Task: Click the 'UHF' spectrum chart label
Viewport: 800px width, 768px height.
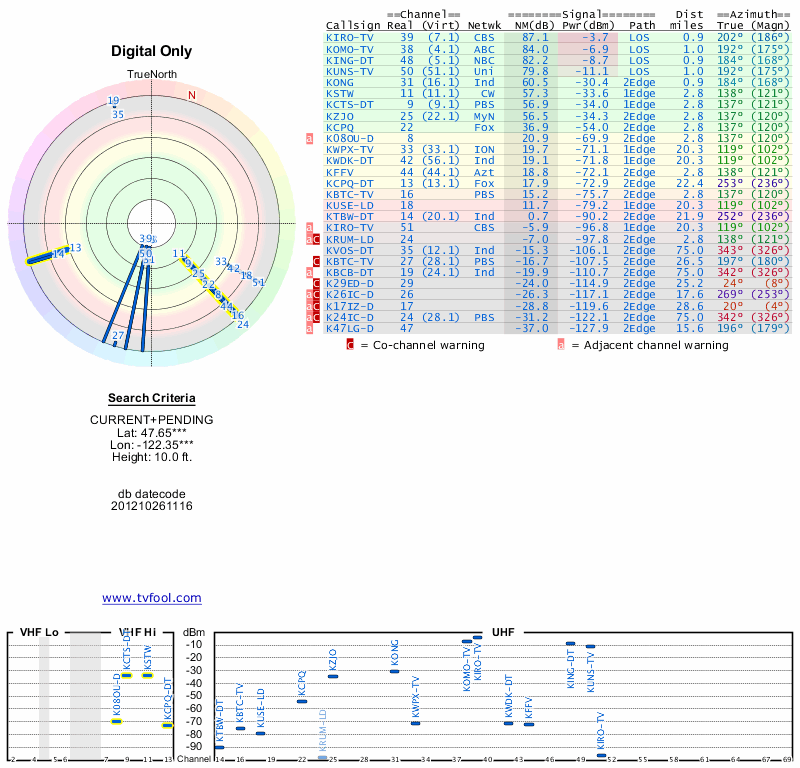Action: click(503, 632)
